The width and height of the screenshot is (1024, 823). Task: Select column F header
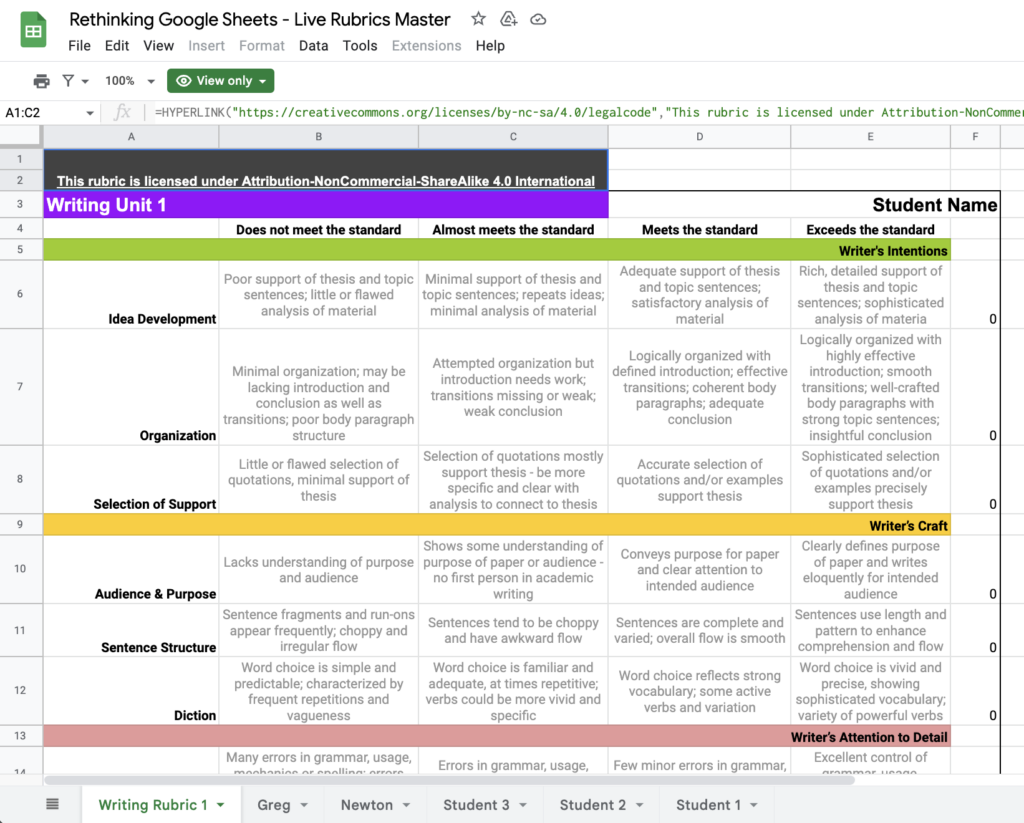click(x=975, y=137)
